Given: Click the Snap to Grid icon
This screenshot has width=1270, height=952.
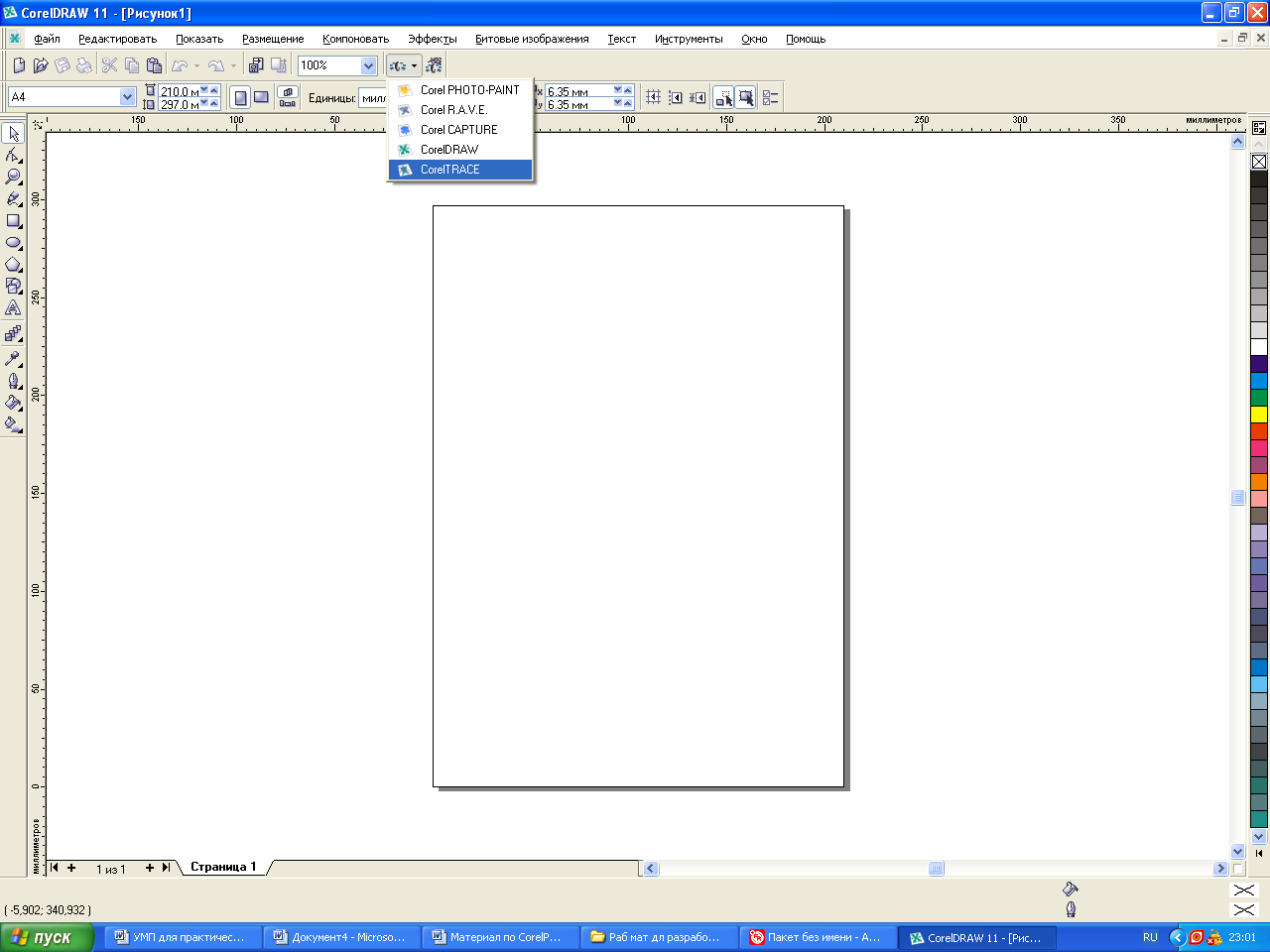Looking at the screenshot, I should click(653, 97).
